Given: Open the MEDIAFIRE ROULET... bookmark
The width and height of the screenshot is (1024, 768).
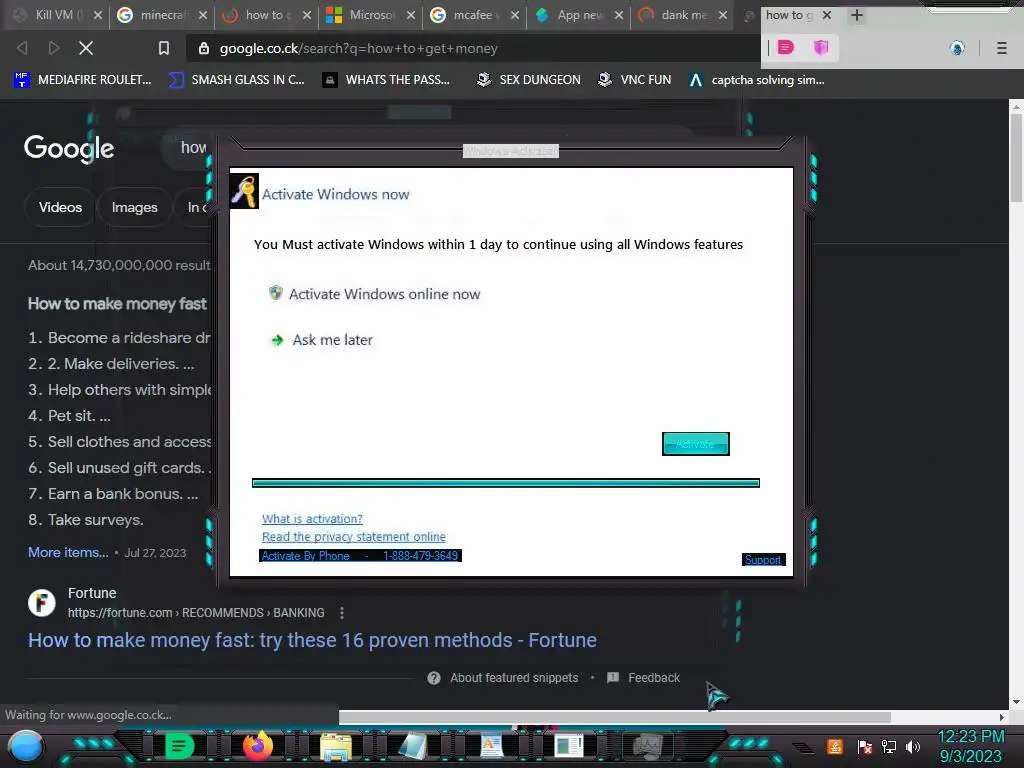Looking at the screenshot, I should click(82, 80).
